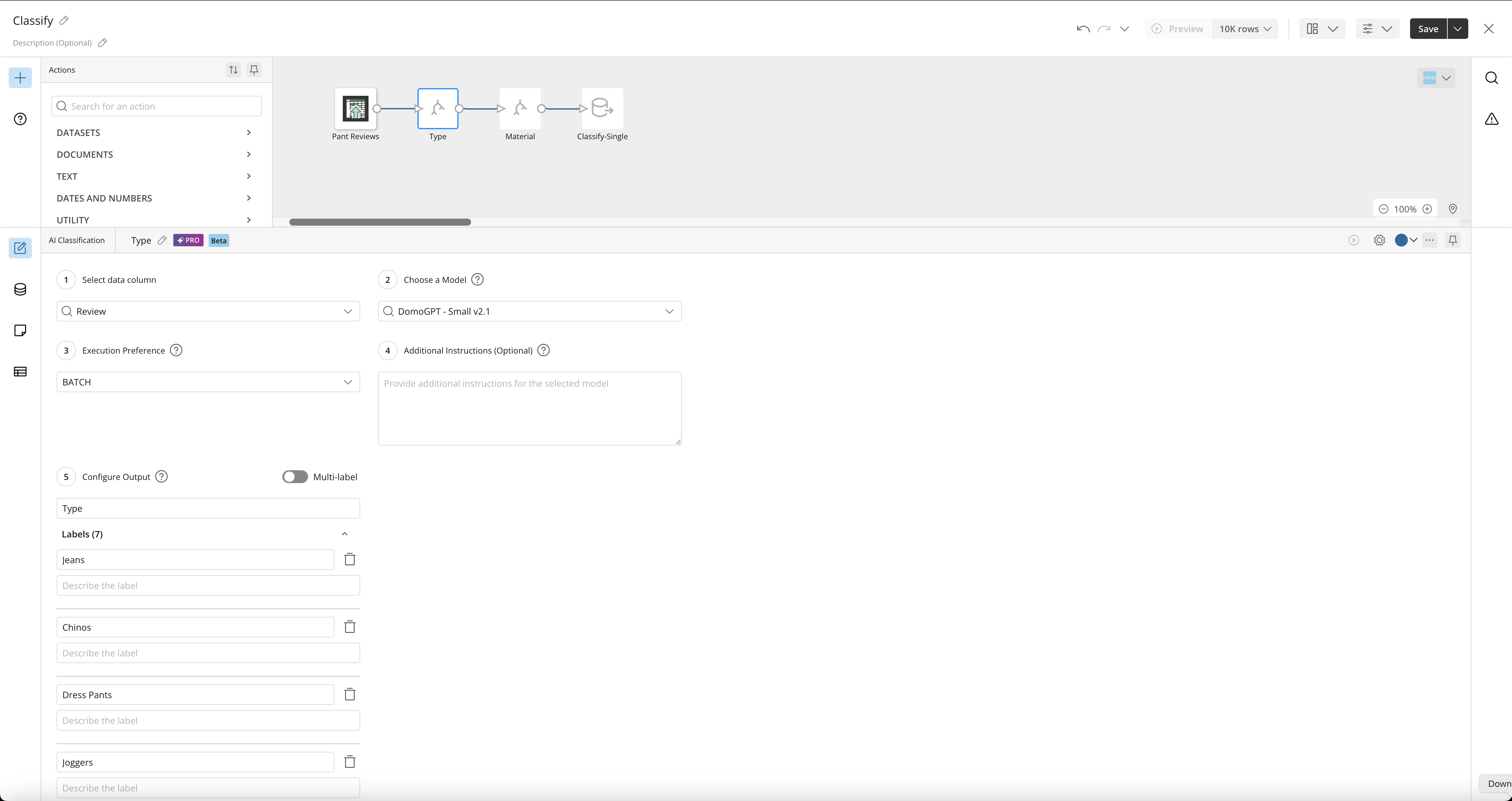Open the BATCH execution dropdown

(208, 382)
